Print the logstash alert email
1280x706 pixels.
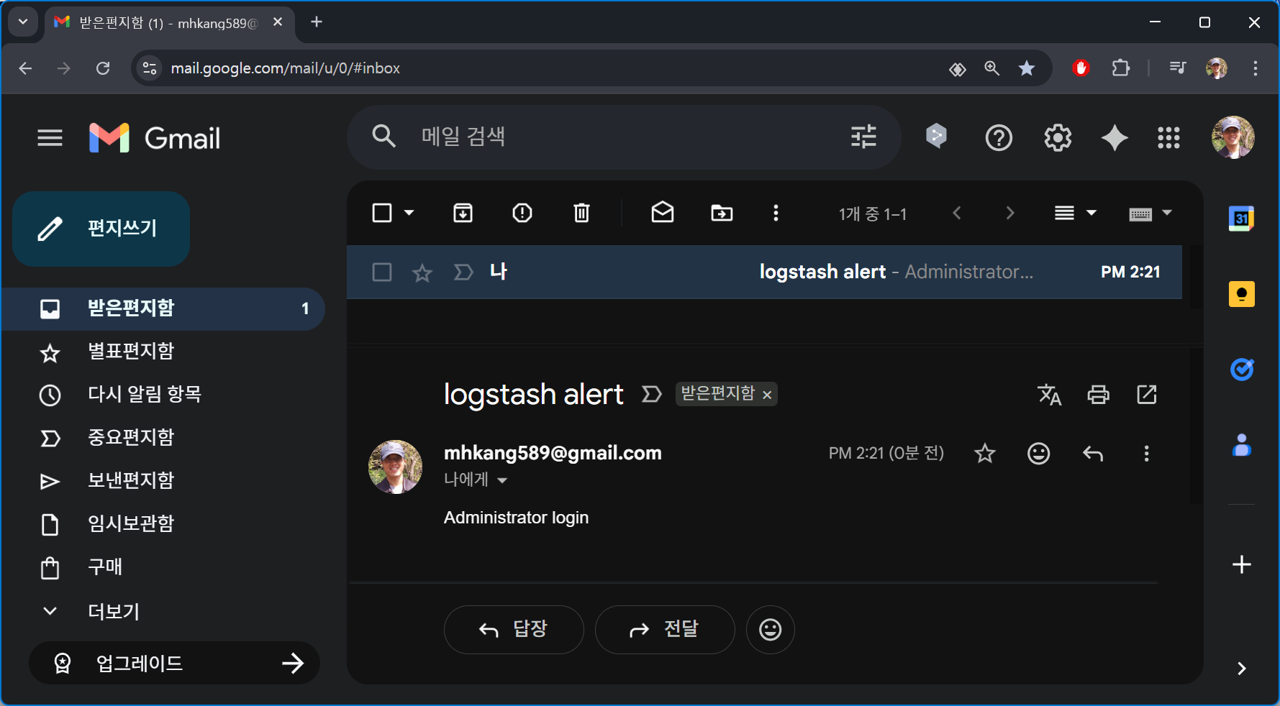click(x=1098, y=394)
